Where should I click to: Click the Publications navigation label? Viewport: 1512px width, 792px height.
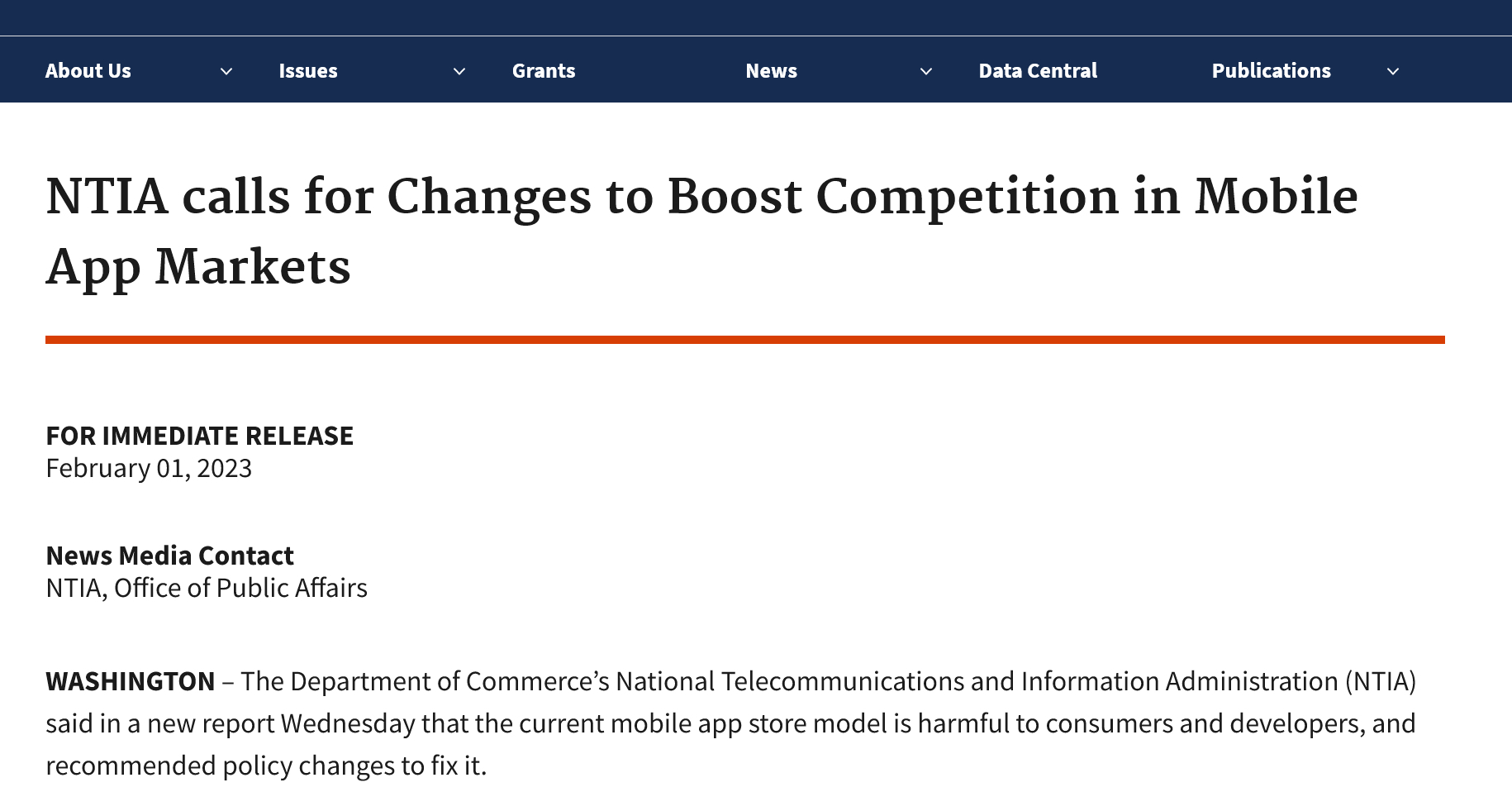click(x=1271, y=71)
